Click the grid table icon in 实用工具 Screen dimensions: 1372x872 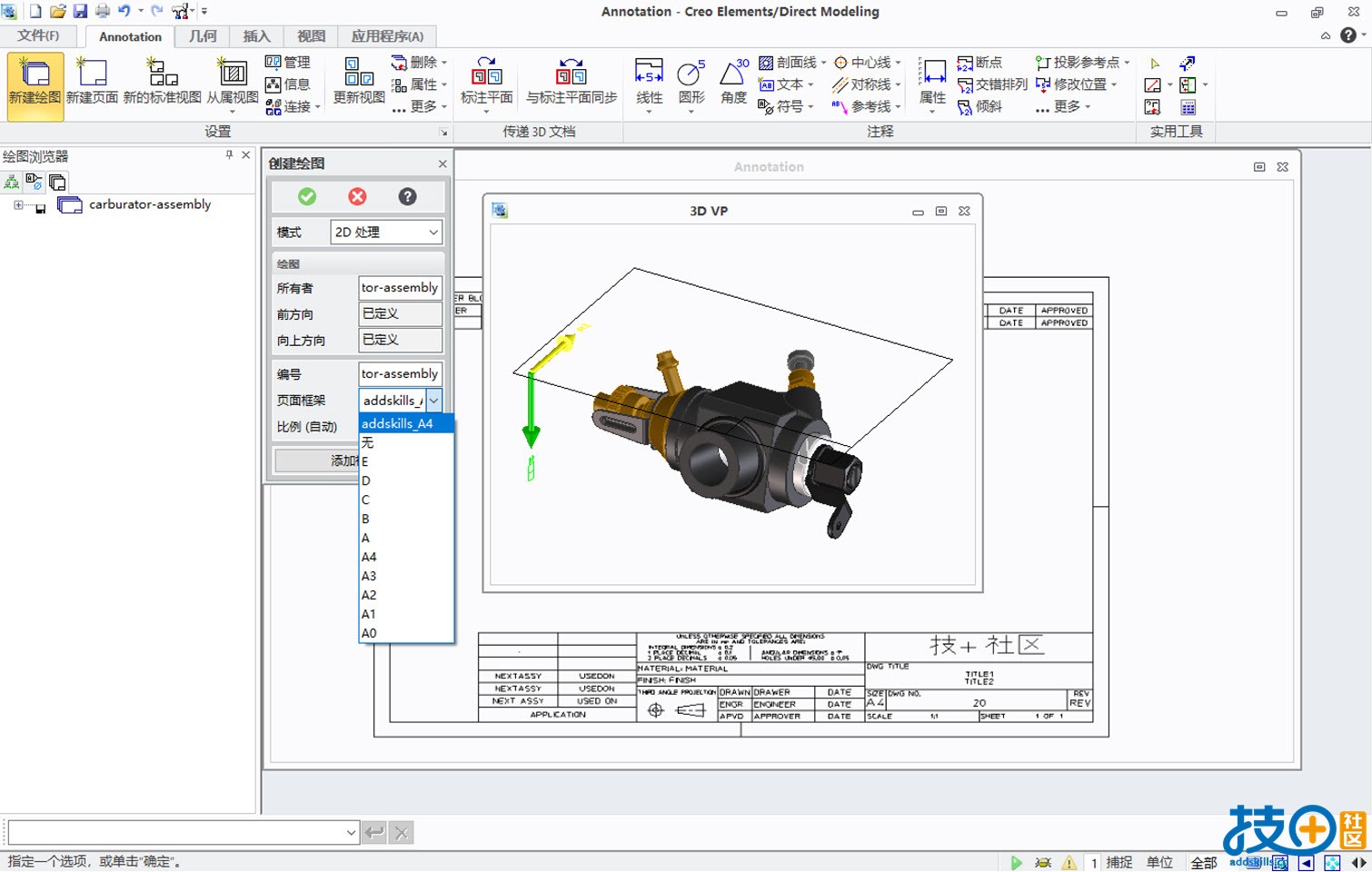tap(1188, 107)
